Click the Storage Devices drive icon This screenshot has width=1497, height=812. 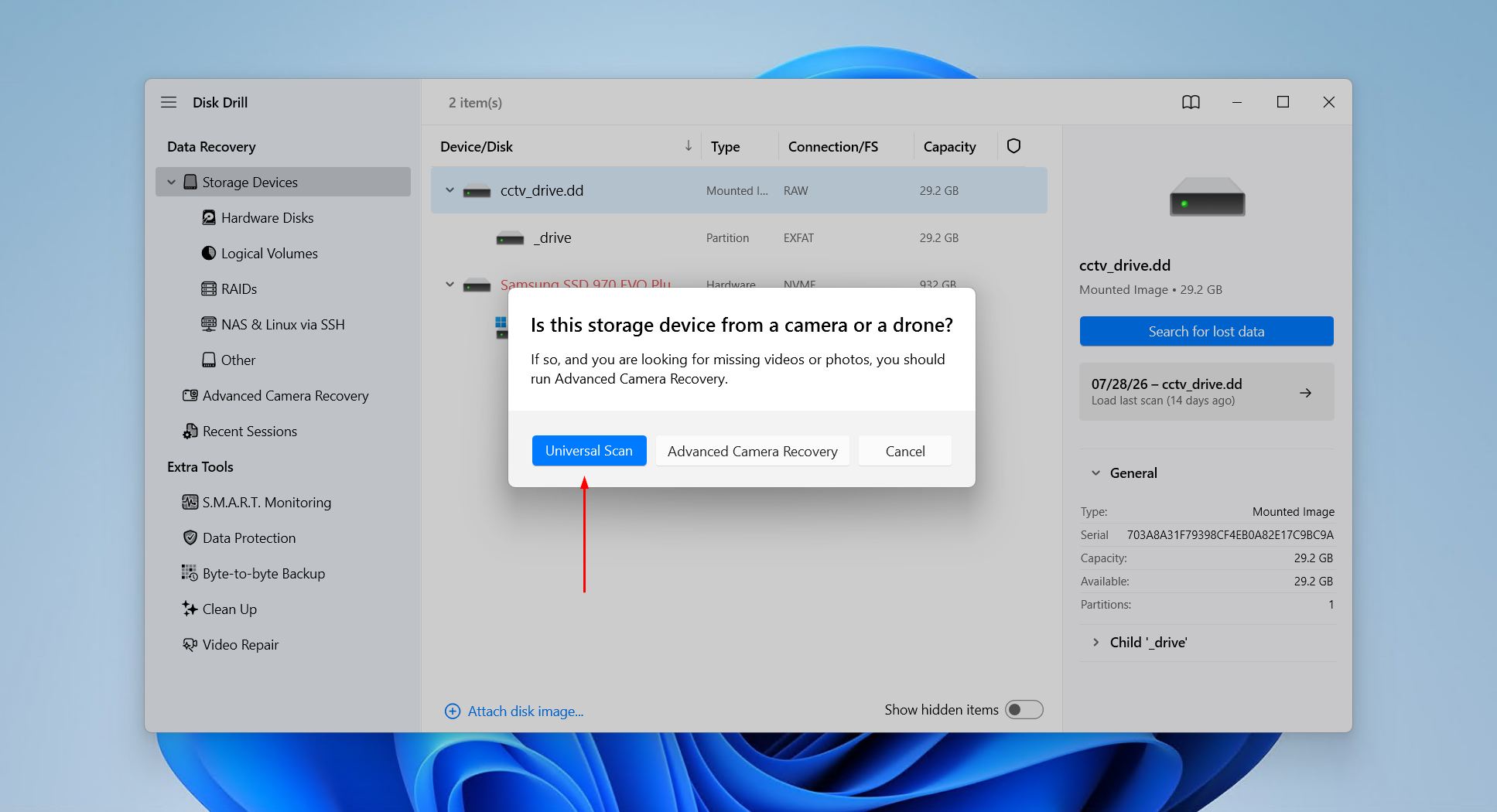[x=190, y=182]
